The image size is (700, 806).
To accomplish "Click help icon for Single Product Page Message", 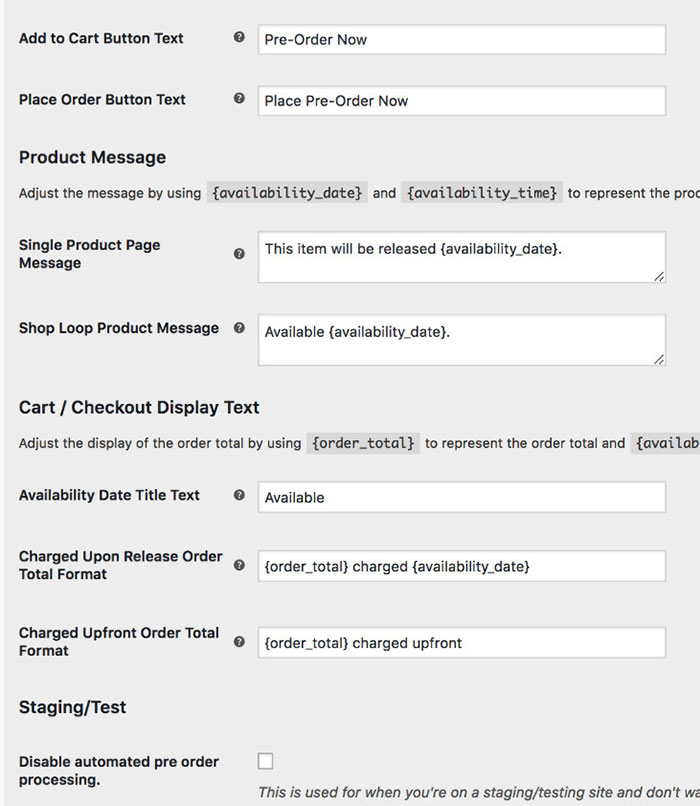I will click(x=239, y=254).
